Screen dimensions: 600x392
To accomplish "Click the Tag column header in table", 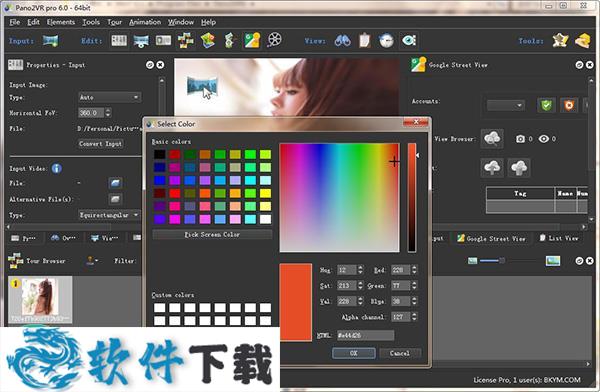I will coord(520,193).
